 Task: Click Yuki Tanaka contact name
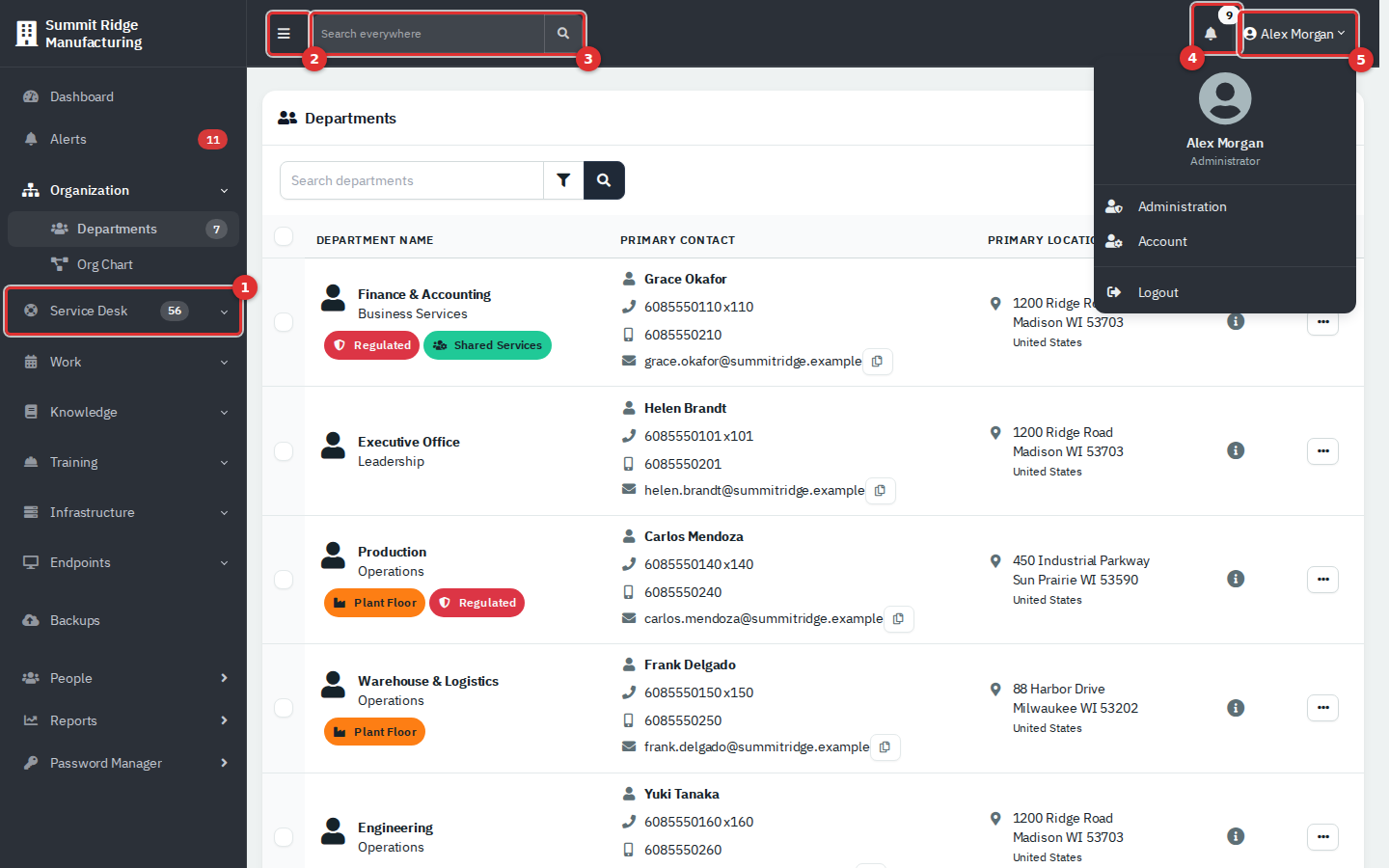coord(682,794)
